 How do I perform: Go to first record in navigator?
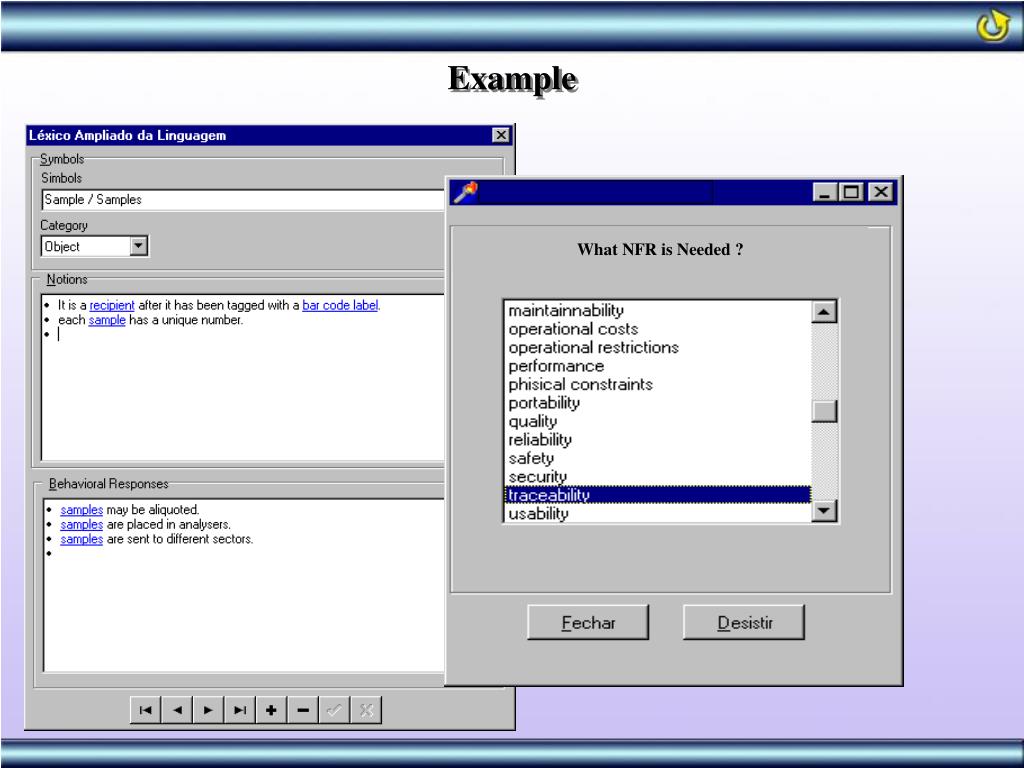pyautogui.click(x=146, y=710)
